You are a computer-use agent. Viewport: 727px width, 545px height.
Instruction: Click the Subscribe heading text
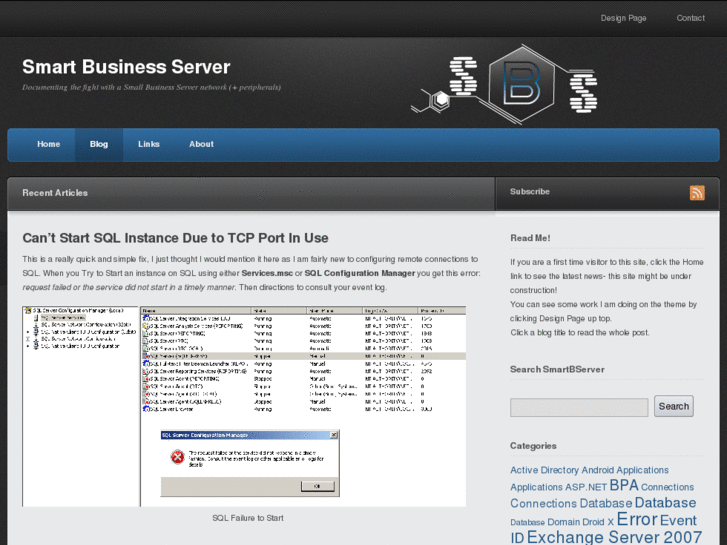(x=529, y=192)
